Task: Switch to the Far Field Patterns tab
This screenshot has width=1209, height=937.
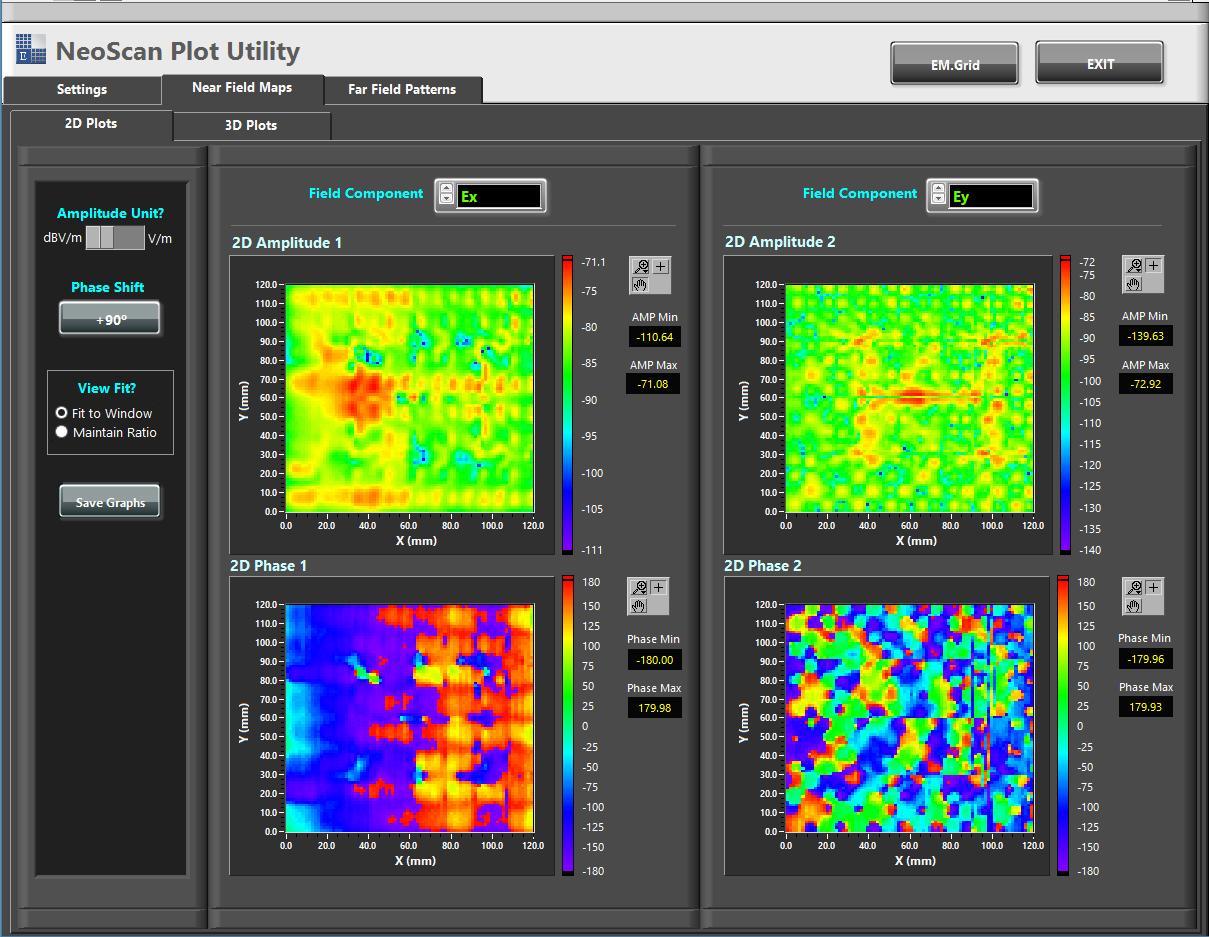Action: (x=402, y=89)
